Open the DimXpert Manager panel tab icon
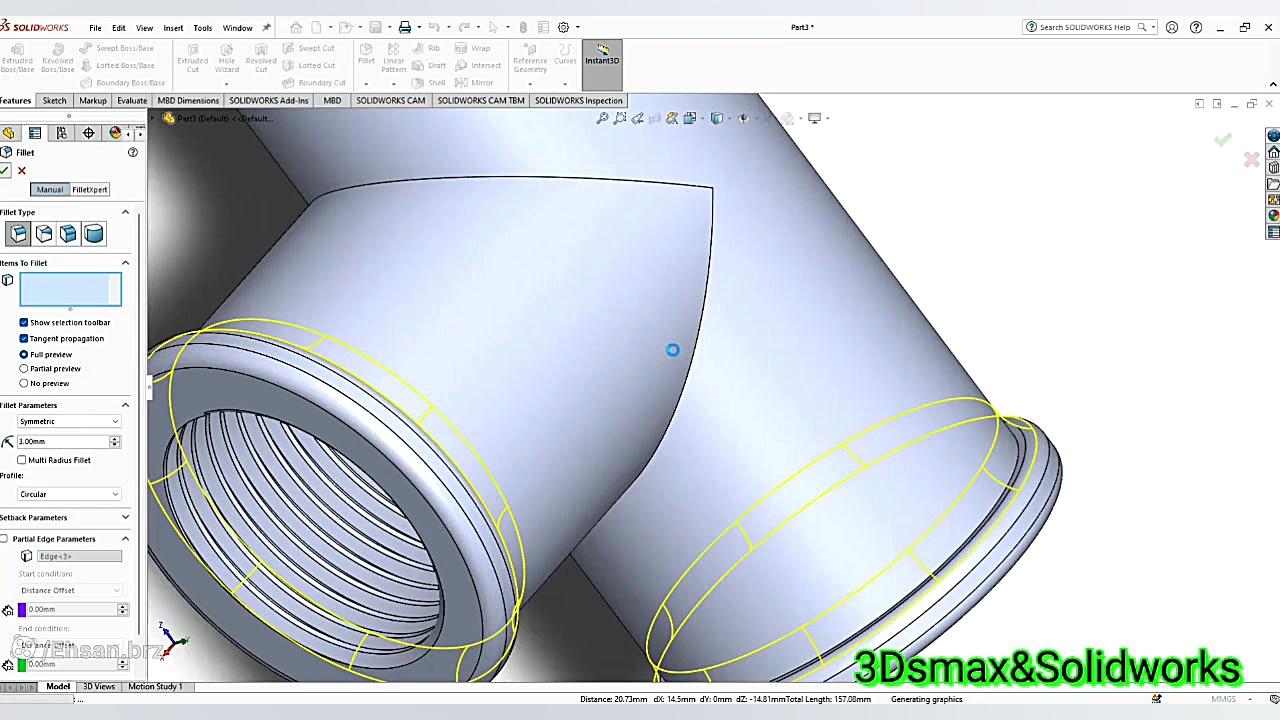 pos(88,133)
